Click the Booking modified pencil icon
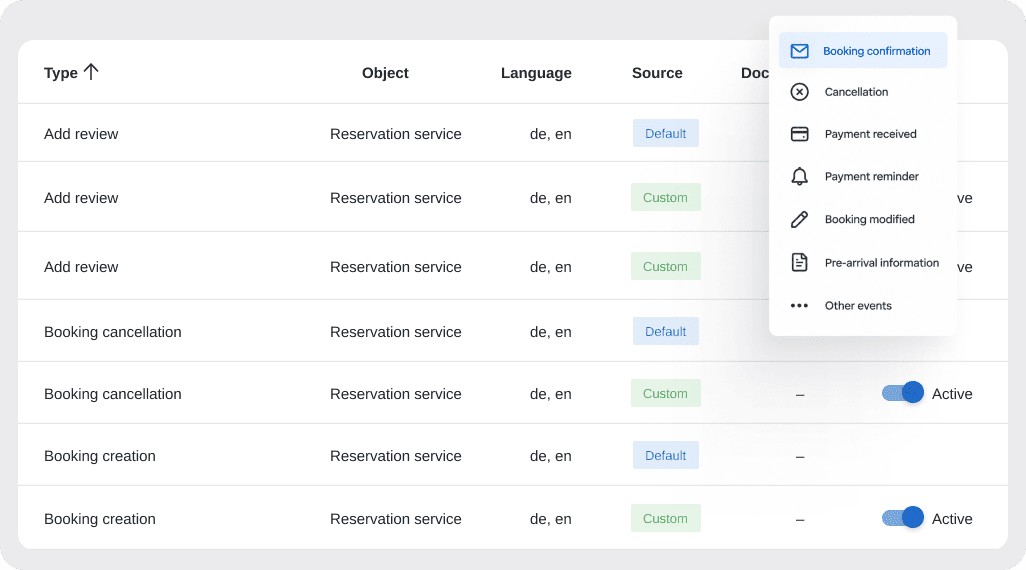Viewport: 1026px width, 570px height. click(x=799, y=219)
